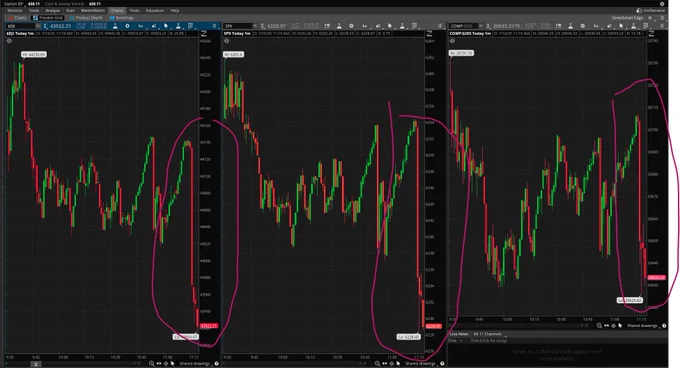This screenshot has width=680, height=368.
Task: Open chart settings gear on COMP:GIDS chart
Action: 582,26
